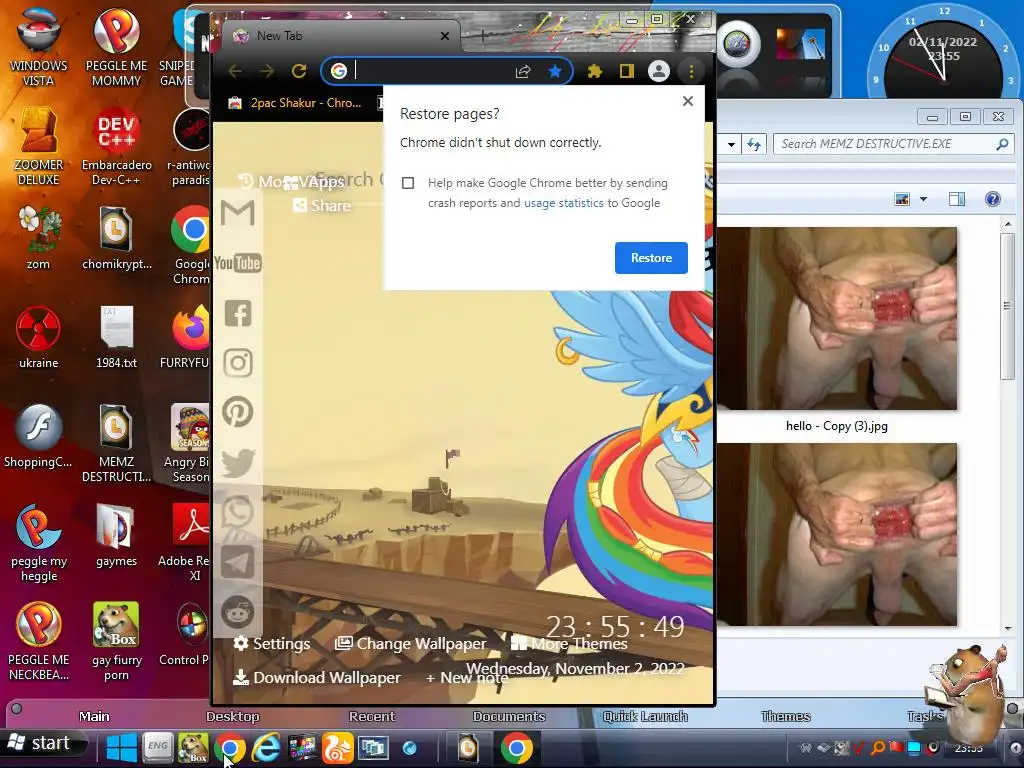Click Download Wallpaper
Screen dimensions: 1024x768
[x=317, y=678]
